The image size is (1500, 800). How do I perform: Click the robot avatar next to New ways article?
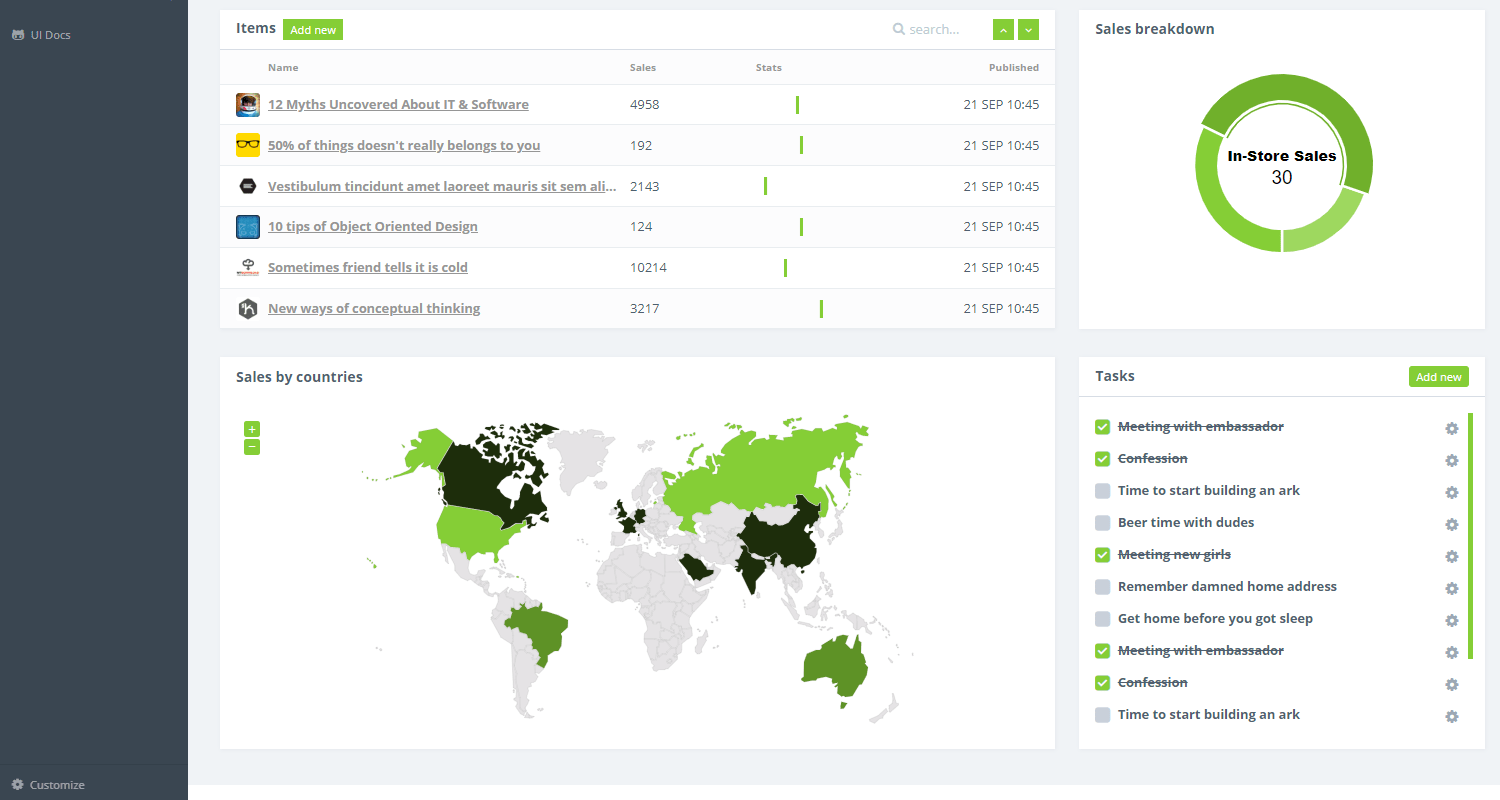click(247, 308)
